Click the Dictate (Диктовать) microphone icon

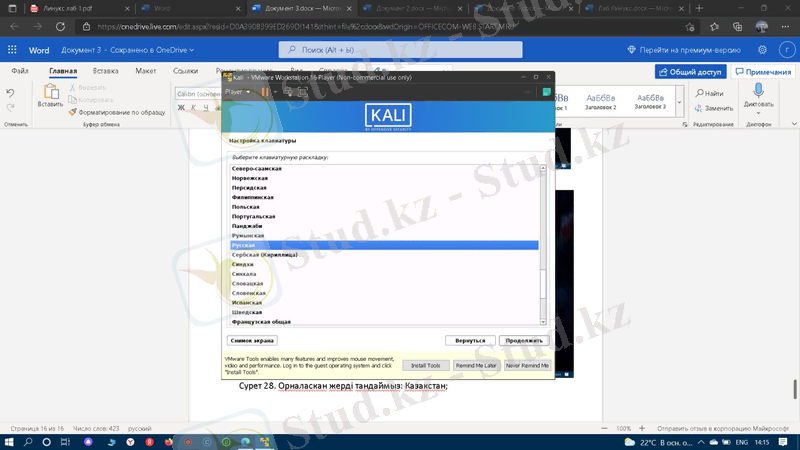coord(758,91)
